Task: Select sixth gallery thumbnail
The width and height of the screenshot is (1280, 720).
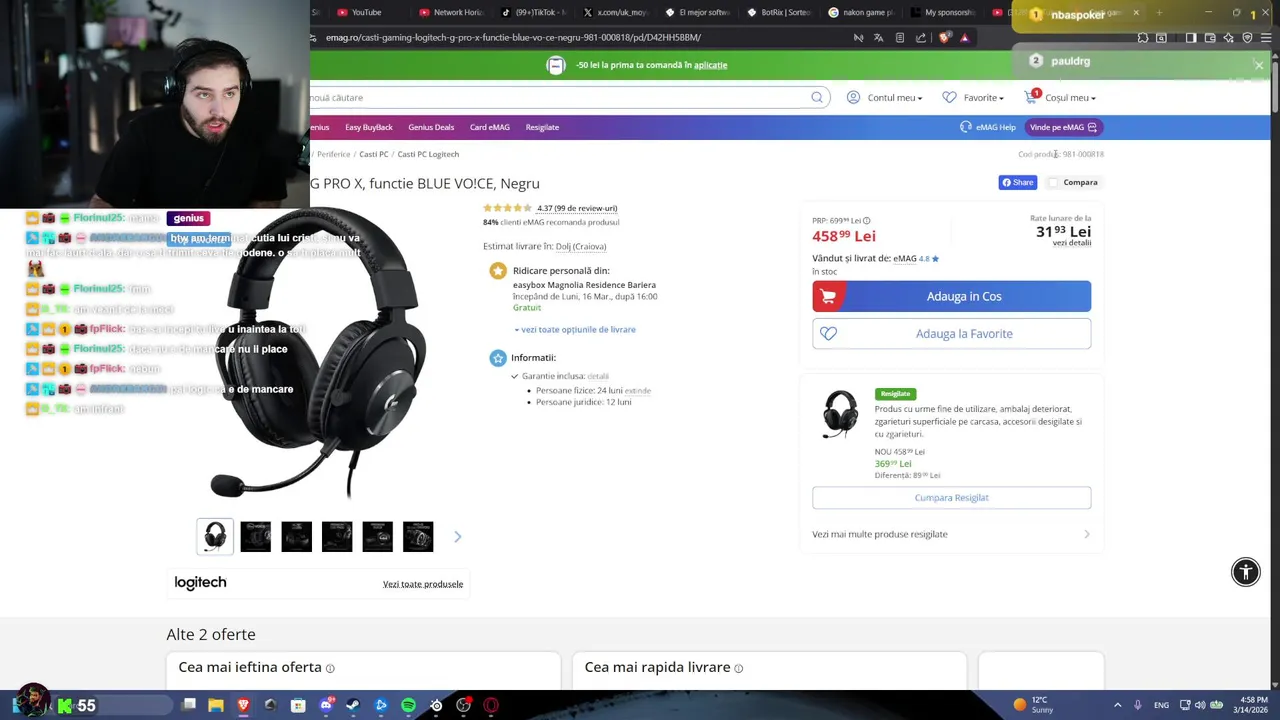Action: coord(418,537)
